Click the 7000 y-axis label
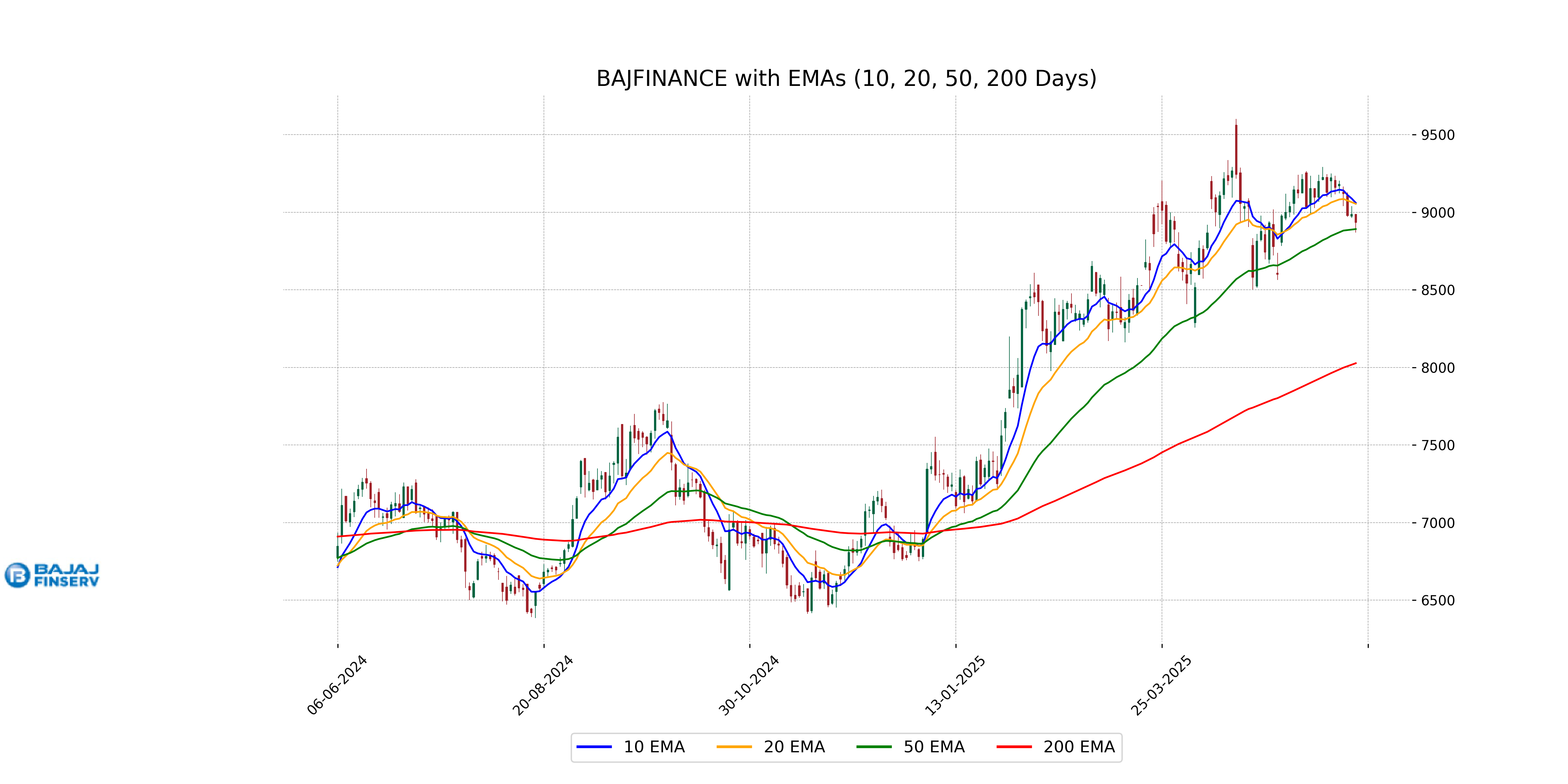This screenshot has height=784, width=1568. pos(1438,523)
